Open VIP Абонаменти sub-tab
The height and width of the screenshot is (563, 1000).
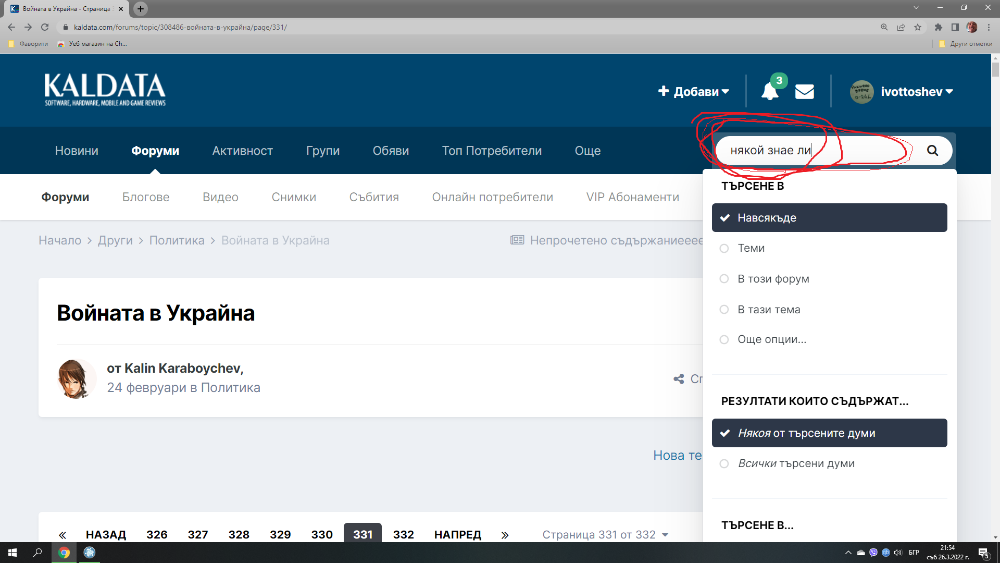633,197
